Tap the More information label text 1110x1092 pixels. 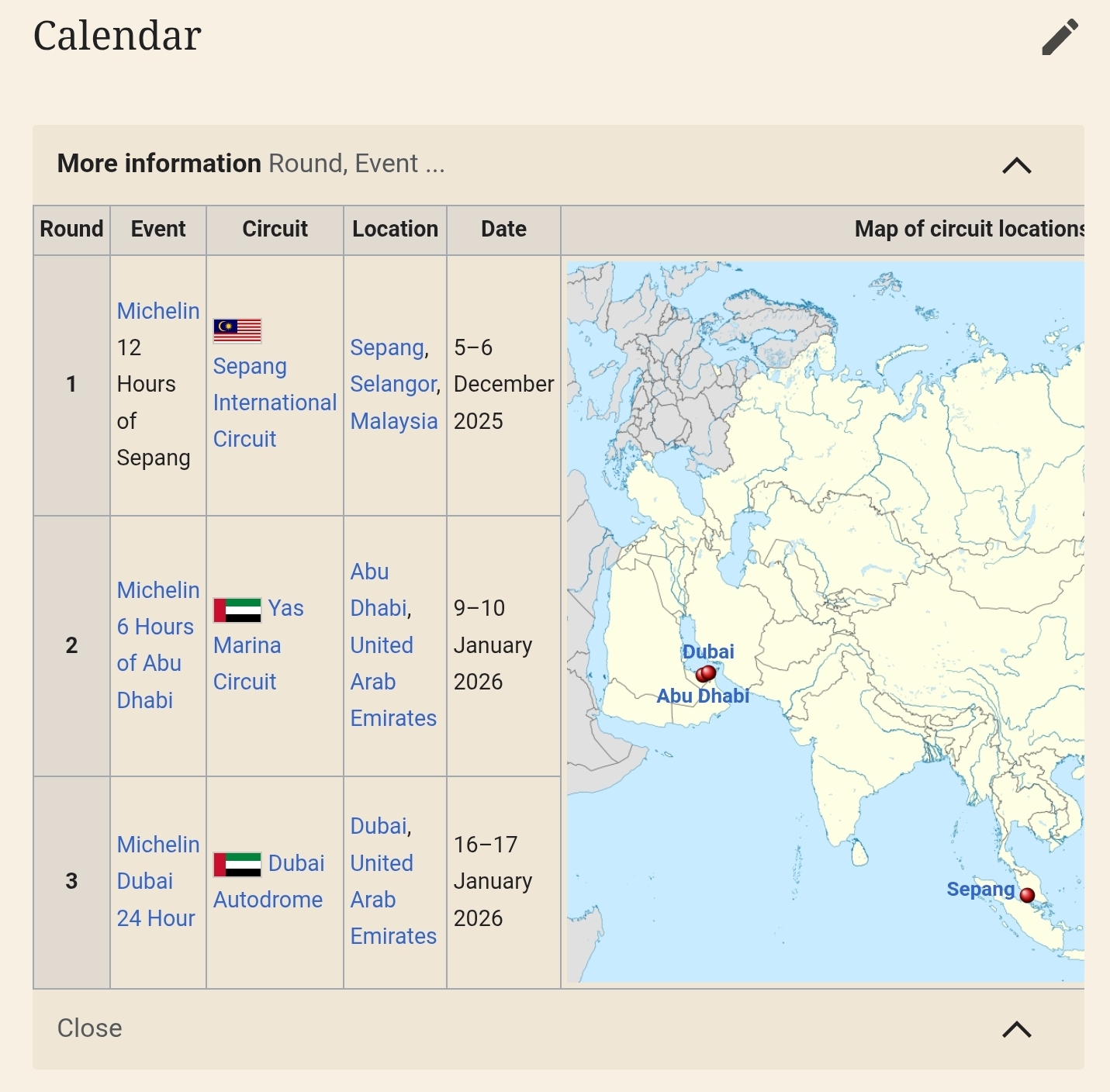click(159, 164)
